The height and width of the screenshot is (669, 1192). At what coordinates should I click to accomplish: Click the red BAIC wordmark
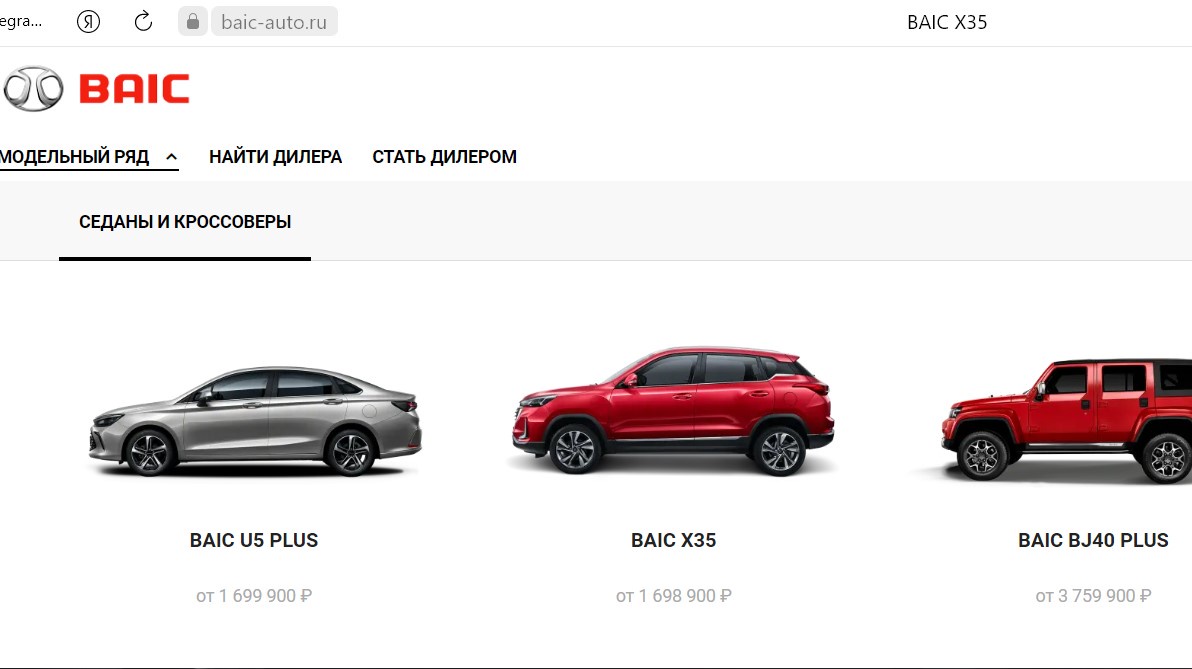(135, 89)
